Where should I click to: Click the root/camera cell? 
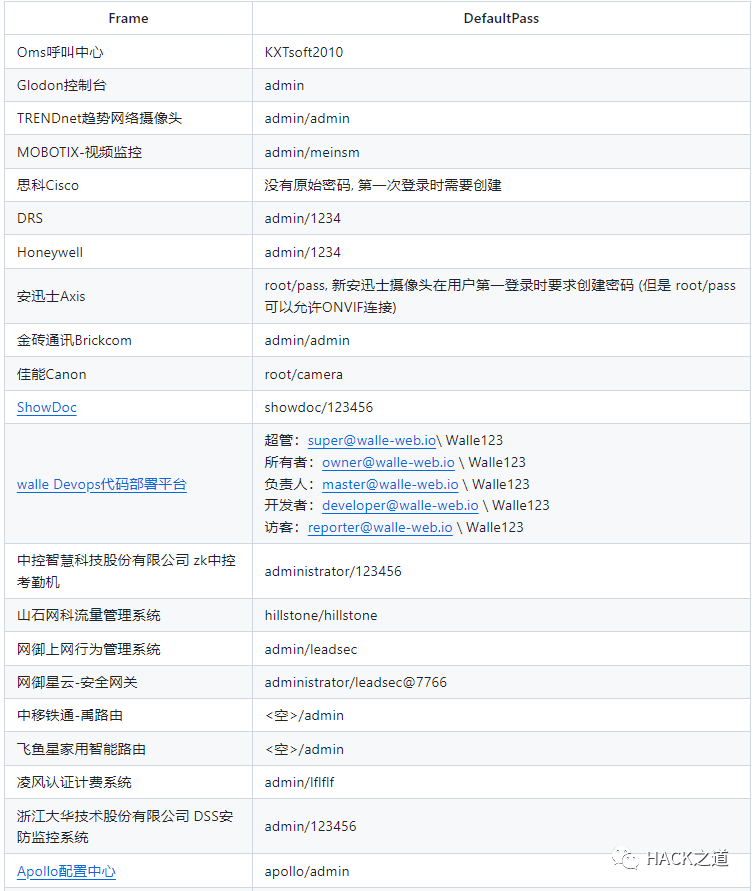(501, 374)
